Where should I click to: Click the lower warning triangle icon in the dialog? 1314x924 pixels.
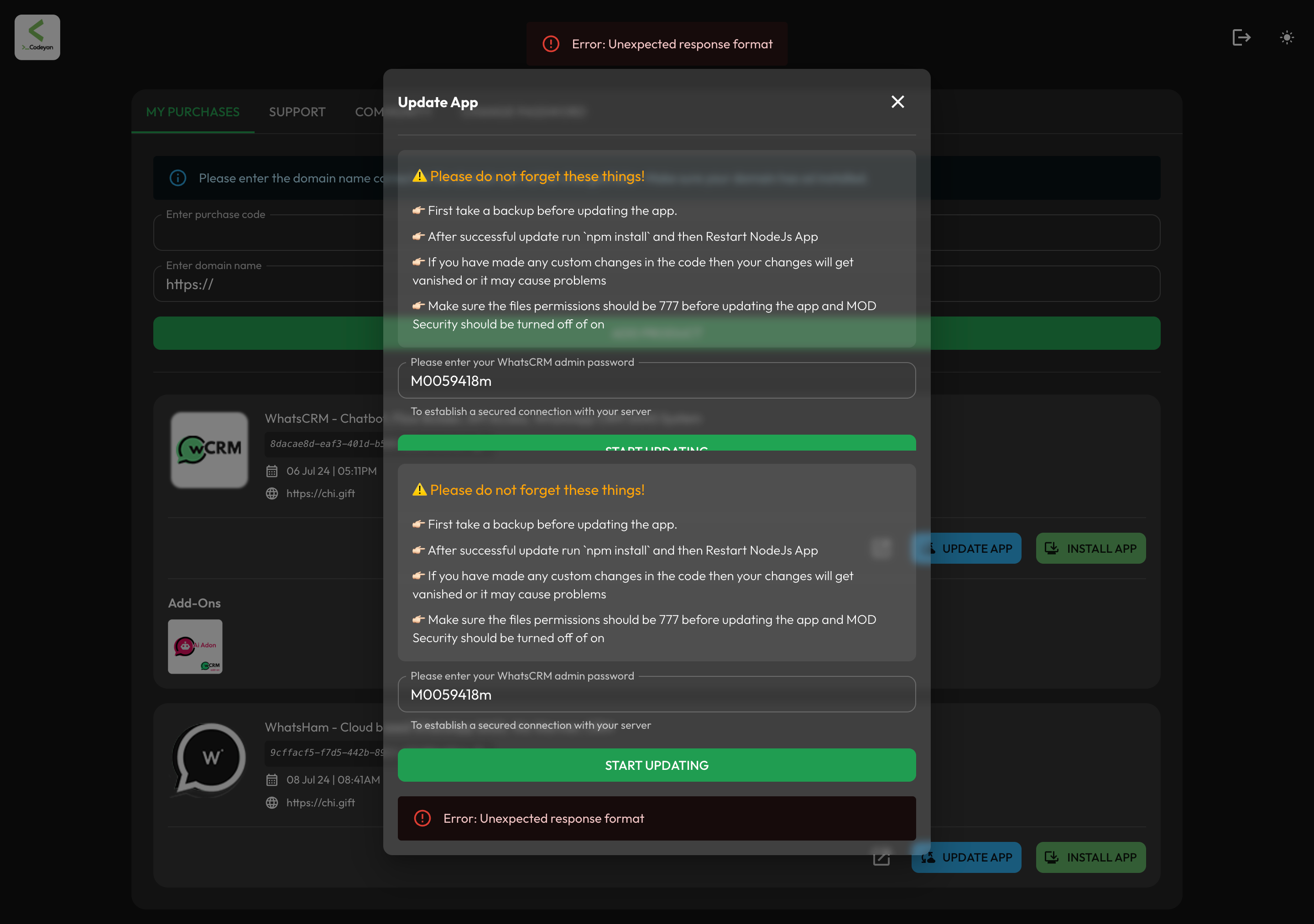pyautogui.click(x=419, y=490)
